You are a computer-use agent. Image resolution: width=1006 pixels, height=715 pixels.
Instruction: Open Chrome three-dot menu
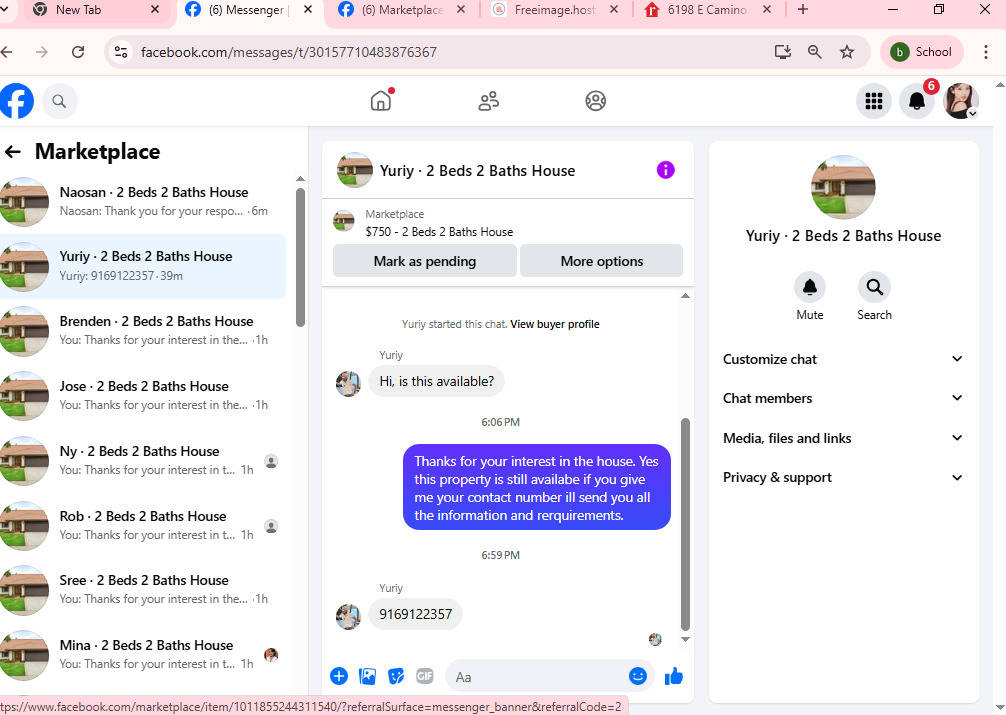[986, 52]
